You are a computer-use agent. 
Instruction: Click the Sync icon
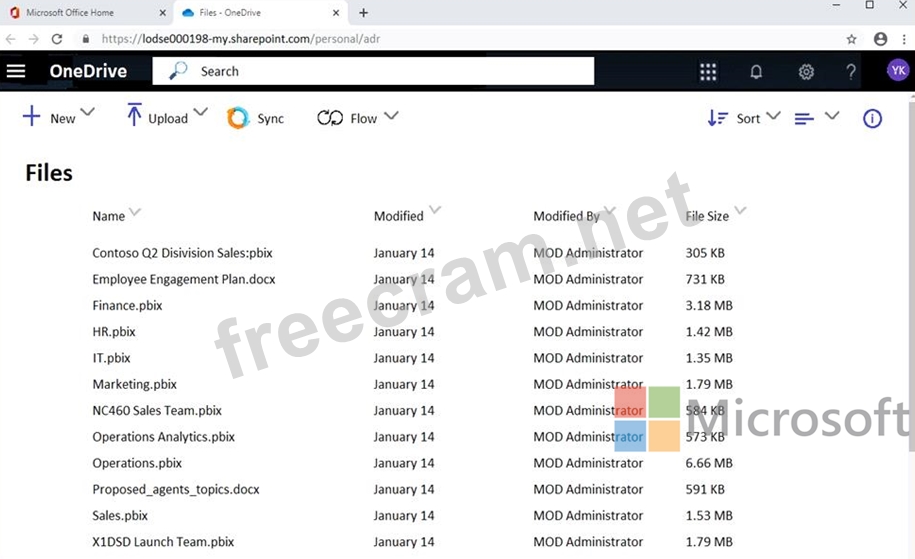pos(238,118)
